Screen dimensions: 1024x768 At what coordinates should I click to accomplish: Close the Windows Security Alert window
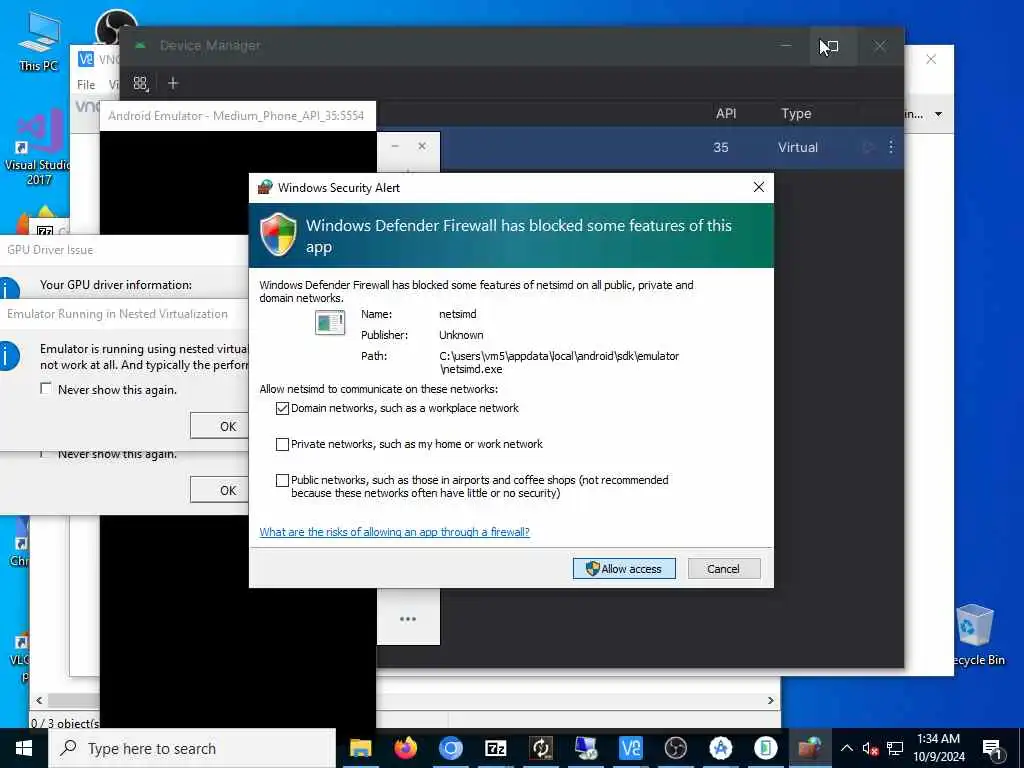758,187
